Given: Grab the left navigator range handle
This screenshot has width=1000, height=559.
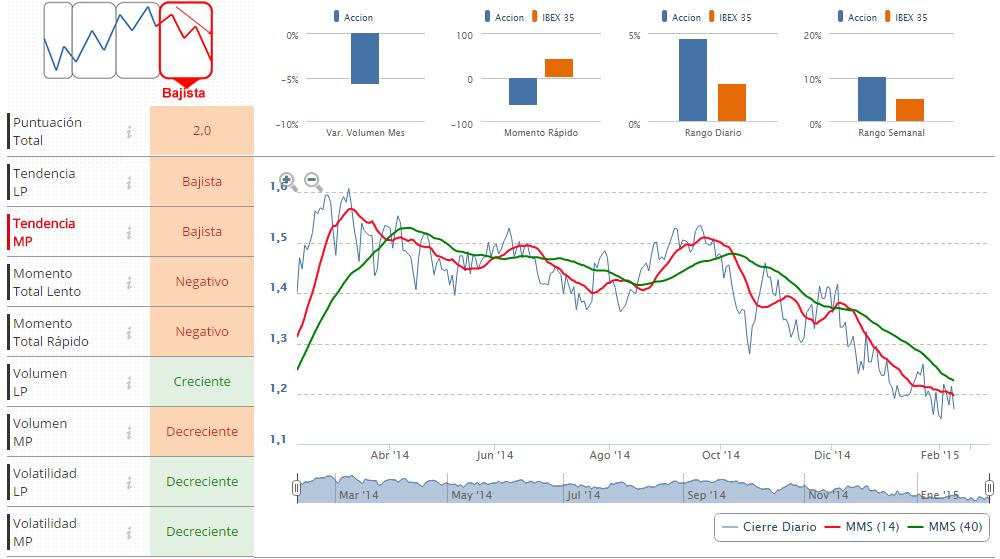Looking at the screenshot, I should tap(297, 488).
